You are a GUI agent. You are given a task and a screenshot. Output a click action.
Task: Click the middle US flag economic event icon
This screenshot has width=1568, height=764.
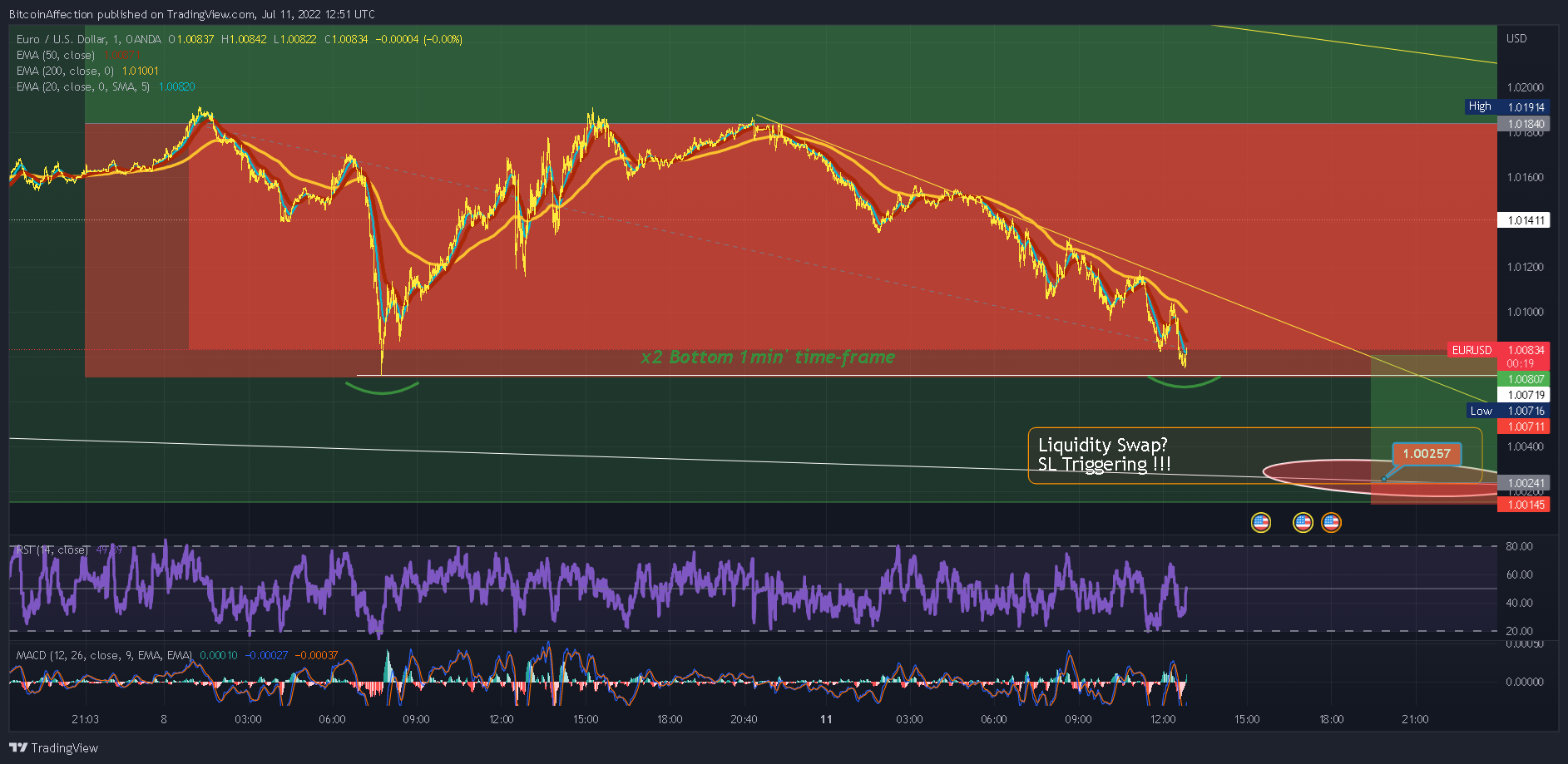coord(1303,522)
